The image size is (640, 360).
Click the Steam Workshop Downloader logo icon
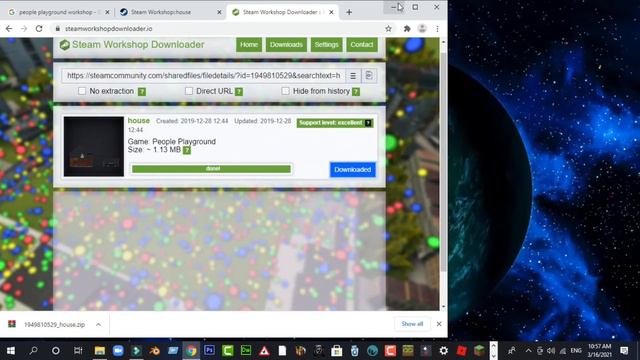point(64,45)
